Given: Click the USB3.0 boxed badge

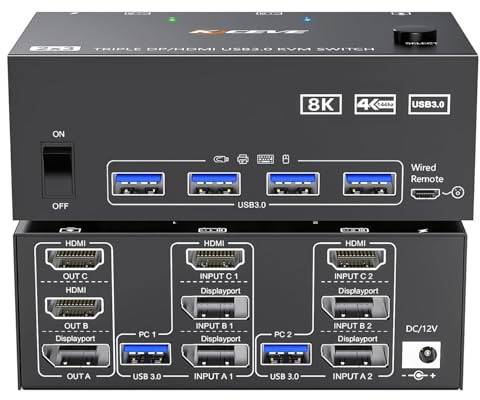Looking at the screenshot, I should pyautogui.click(x=429, y=104).
